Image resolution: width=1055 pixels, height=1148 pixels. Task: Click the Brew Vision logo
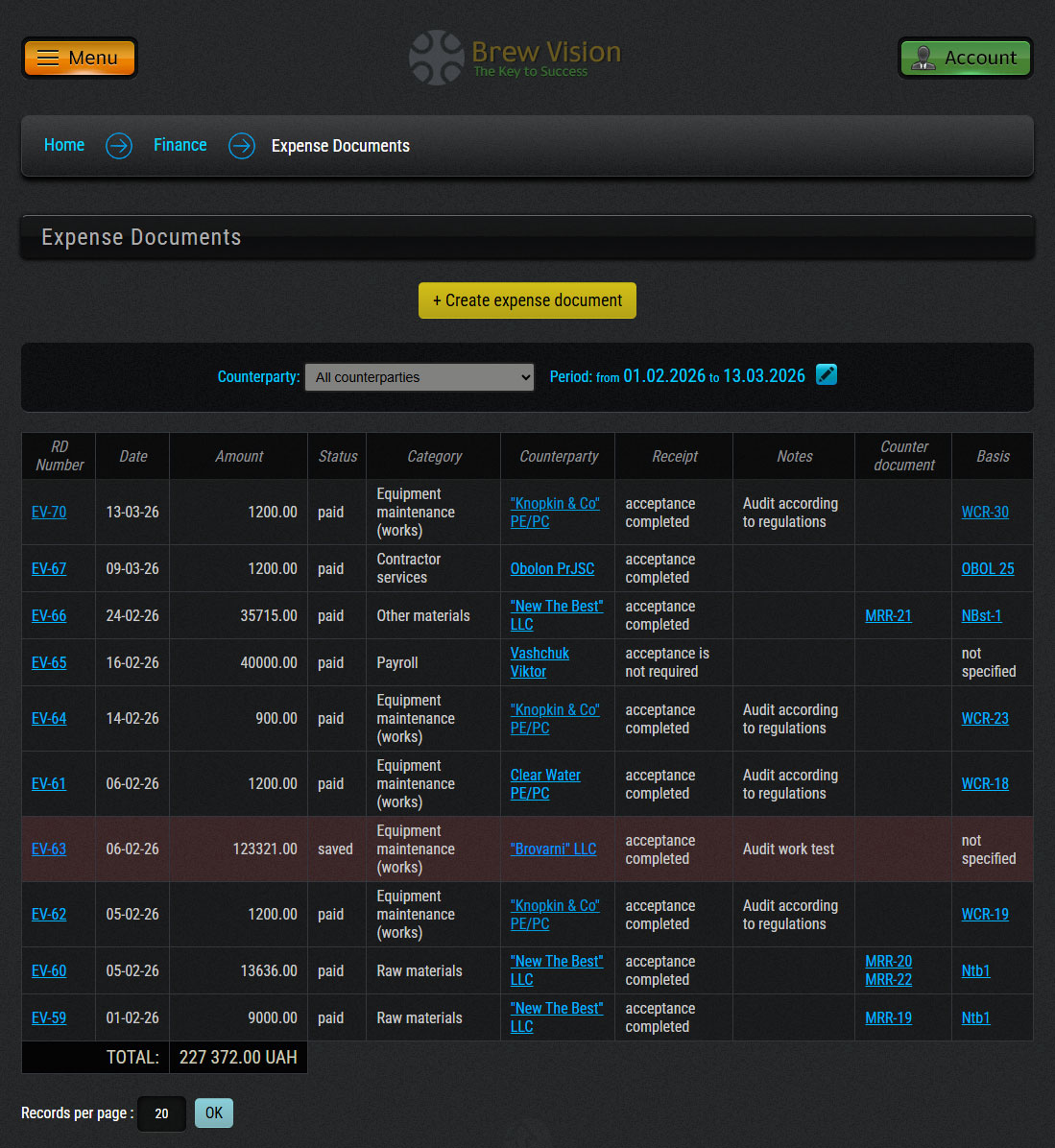516,58
